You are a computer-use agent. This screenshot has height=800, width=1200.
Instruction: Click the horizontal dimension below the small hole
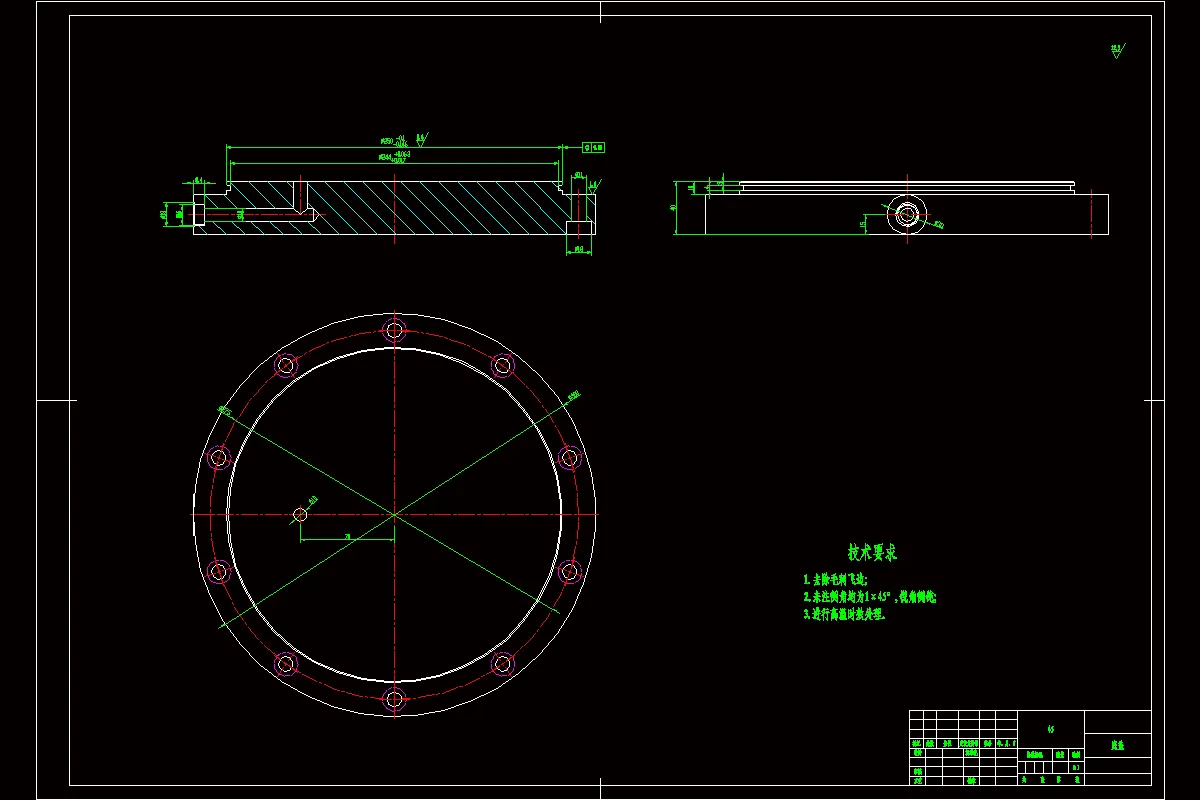click(x=347, y=537)
